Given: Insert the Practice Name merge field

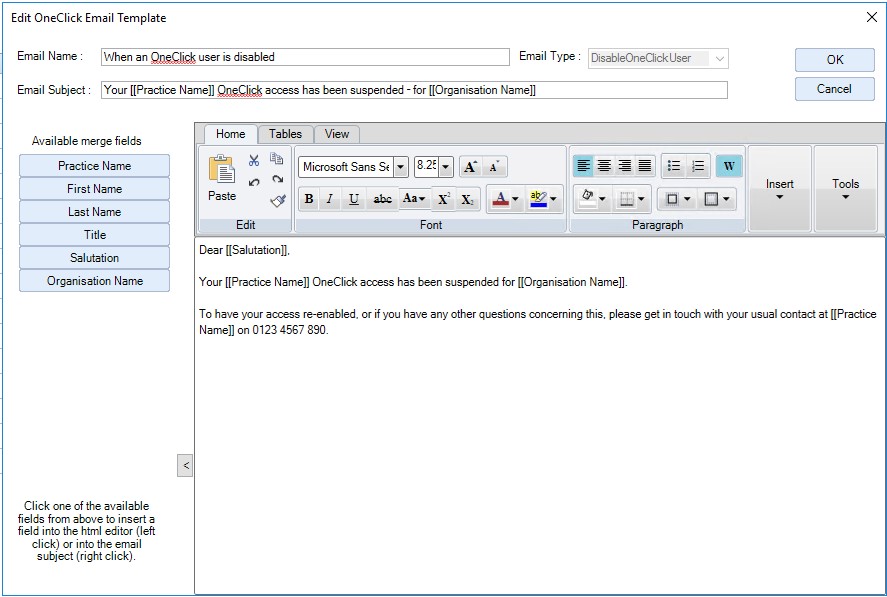Looking at the screenshot, I should click(x=94, y=166).
